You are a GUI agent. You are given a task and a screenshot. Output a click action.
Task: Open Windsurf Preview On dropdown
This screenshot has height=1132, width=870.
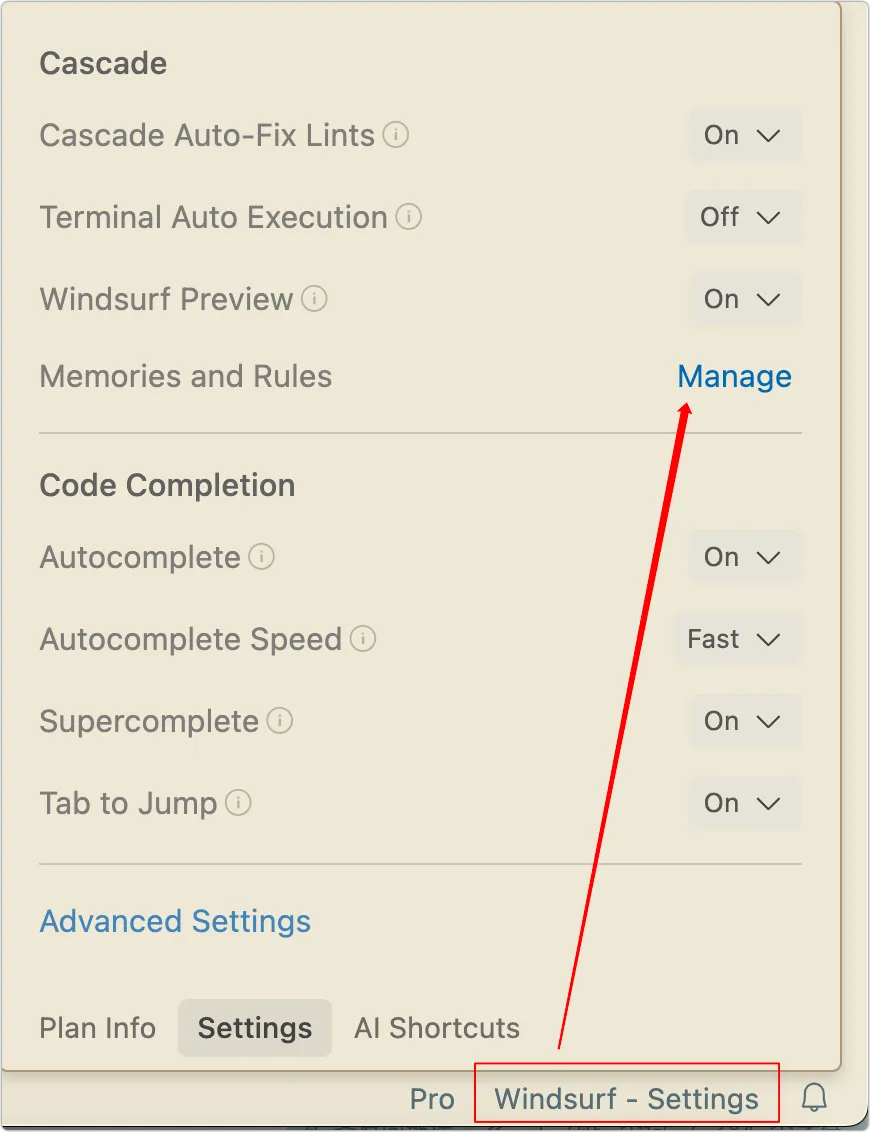(x=744, y=299)
